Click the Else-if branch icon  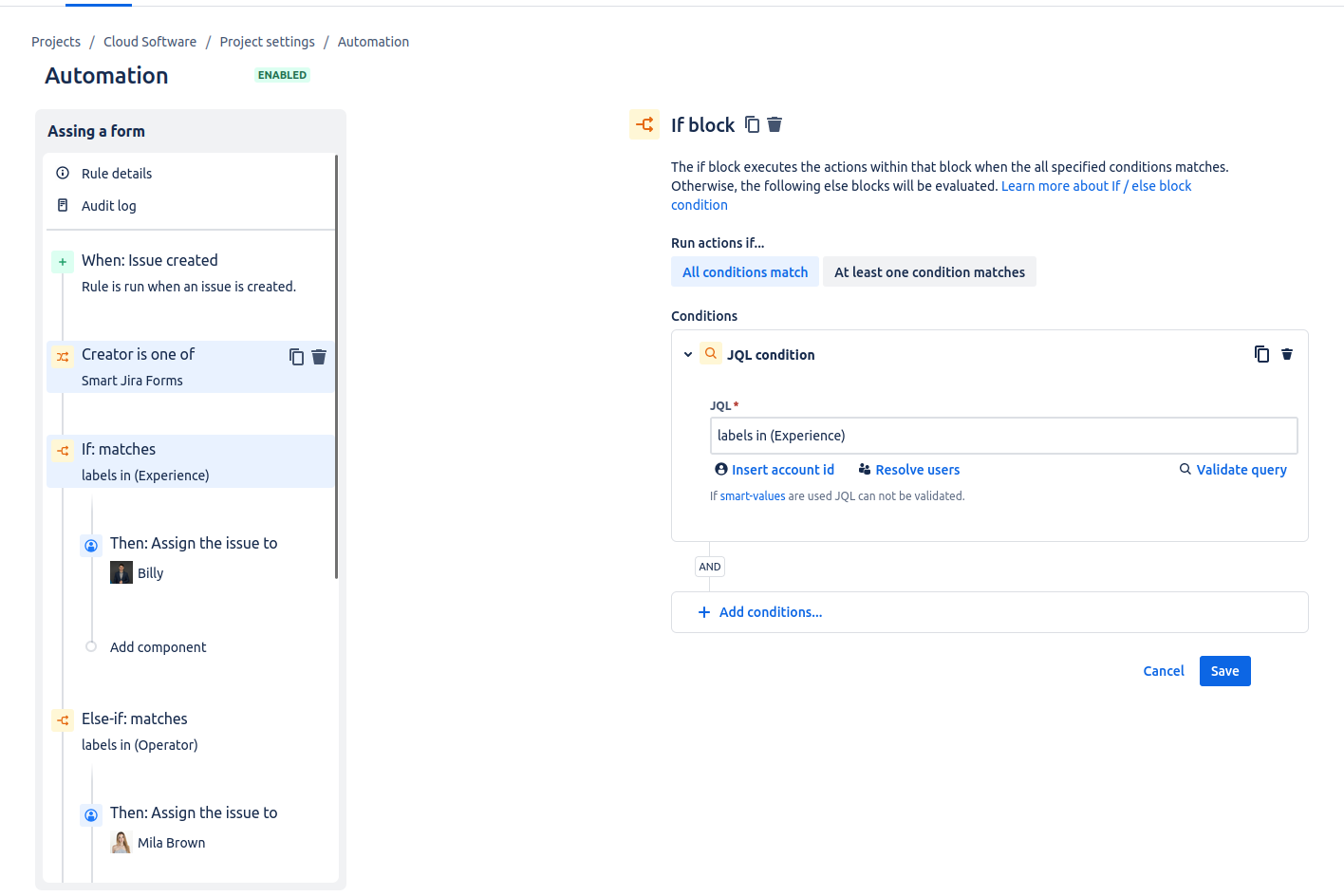click(63, 720)
